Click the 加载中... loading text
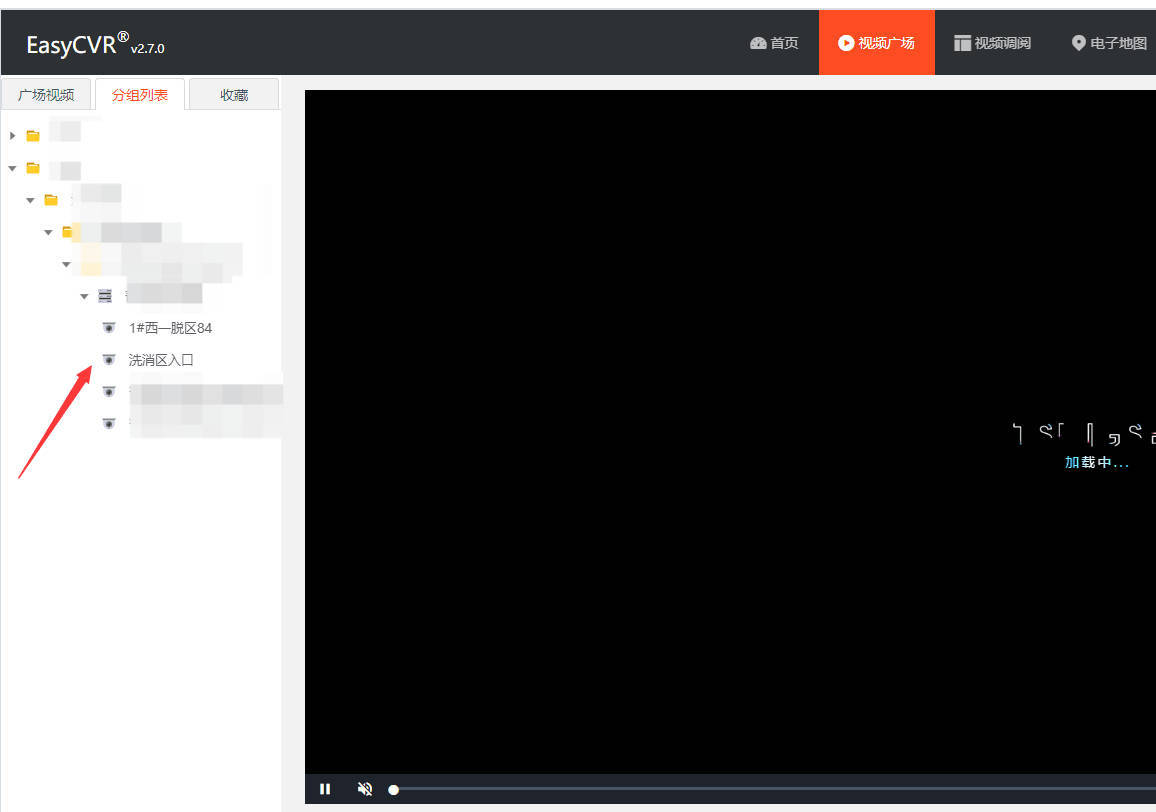The height and width of the screenshot is (812, 1156). tap(1096, 462)
